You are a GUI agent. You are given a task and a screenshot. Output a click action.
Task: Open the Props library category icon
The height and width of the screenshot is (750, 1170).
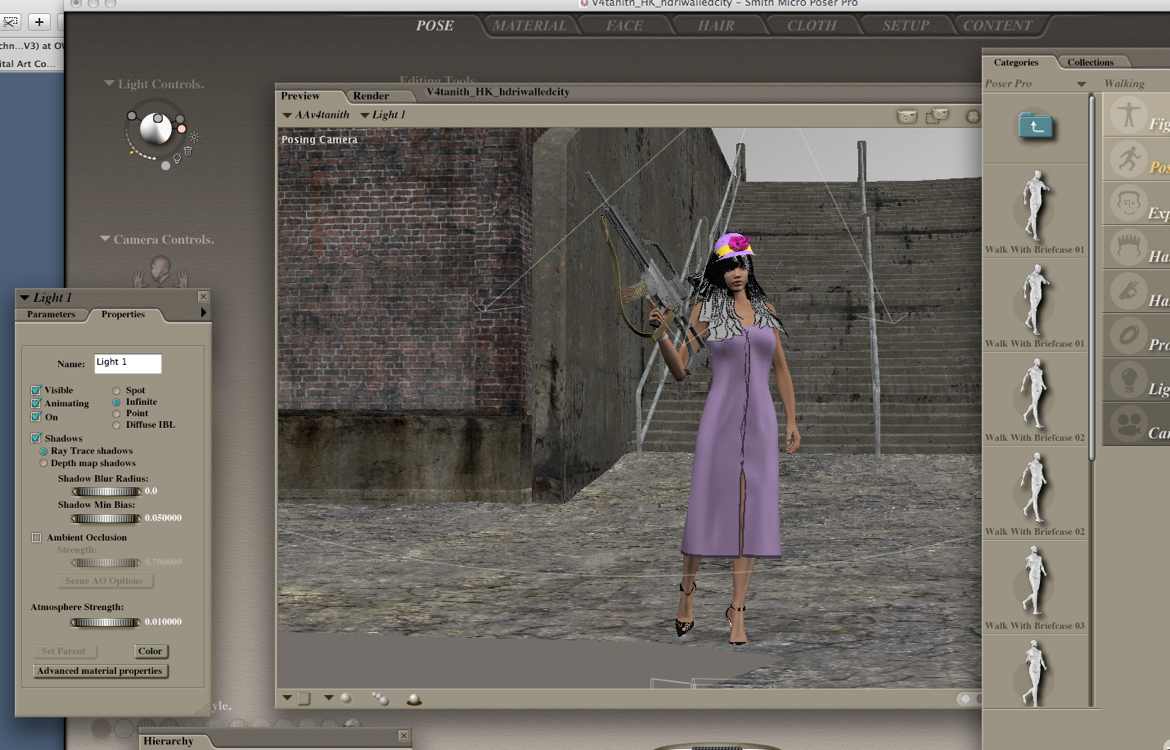pyautogui.click(x=1131, y=336)
